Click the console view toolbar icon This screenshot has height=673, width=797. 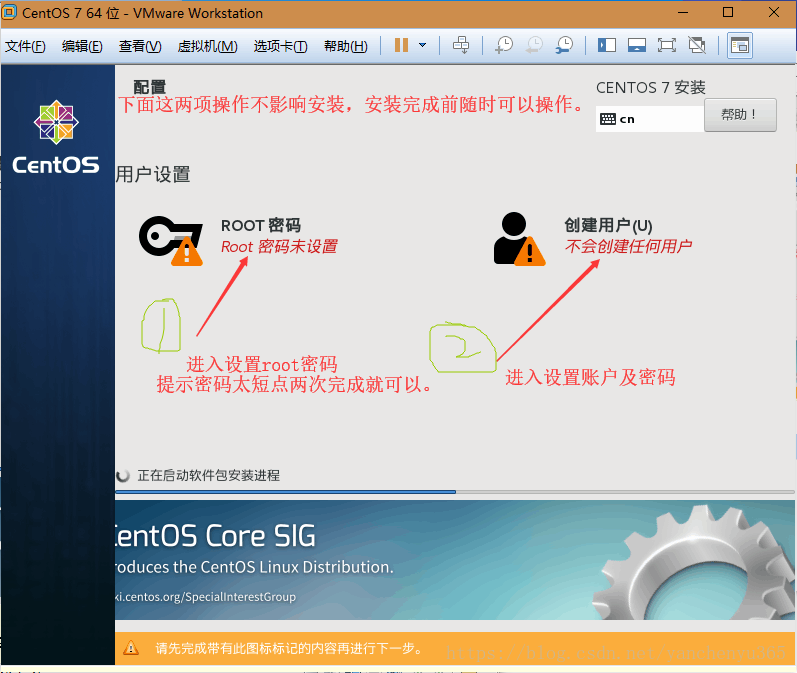click(x=740, y=46)
